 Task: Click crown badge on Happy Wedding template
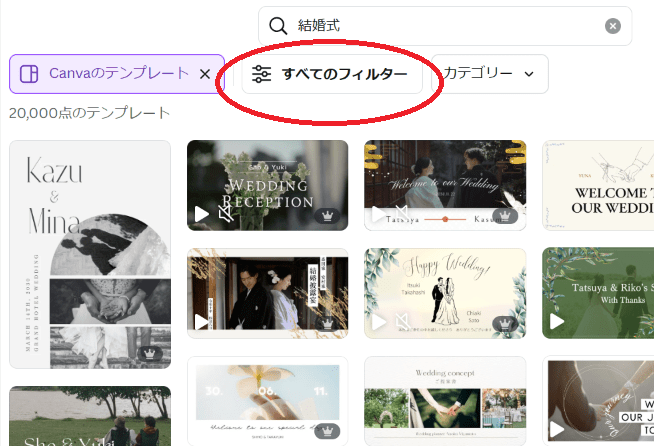505,323
